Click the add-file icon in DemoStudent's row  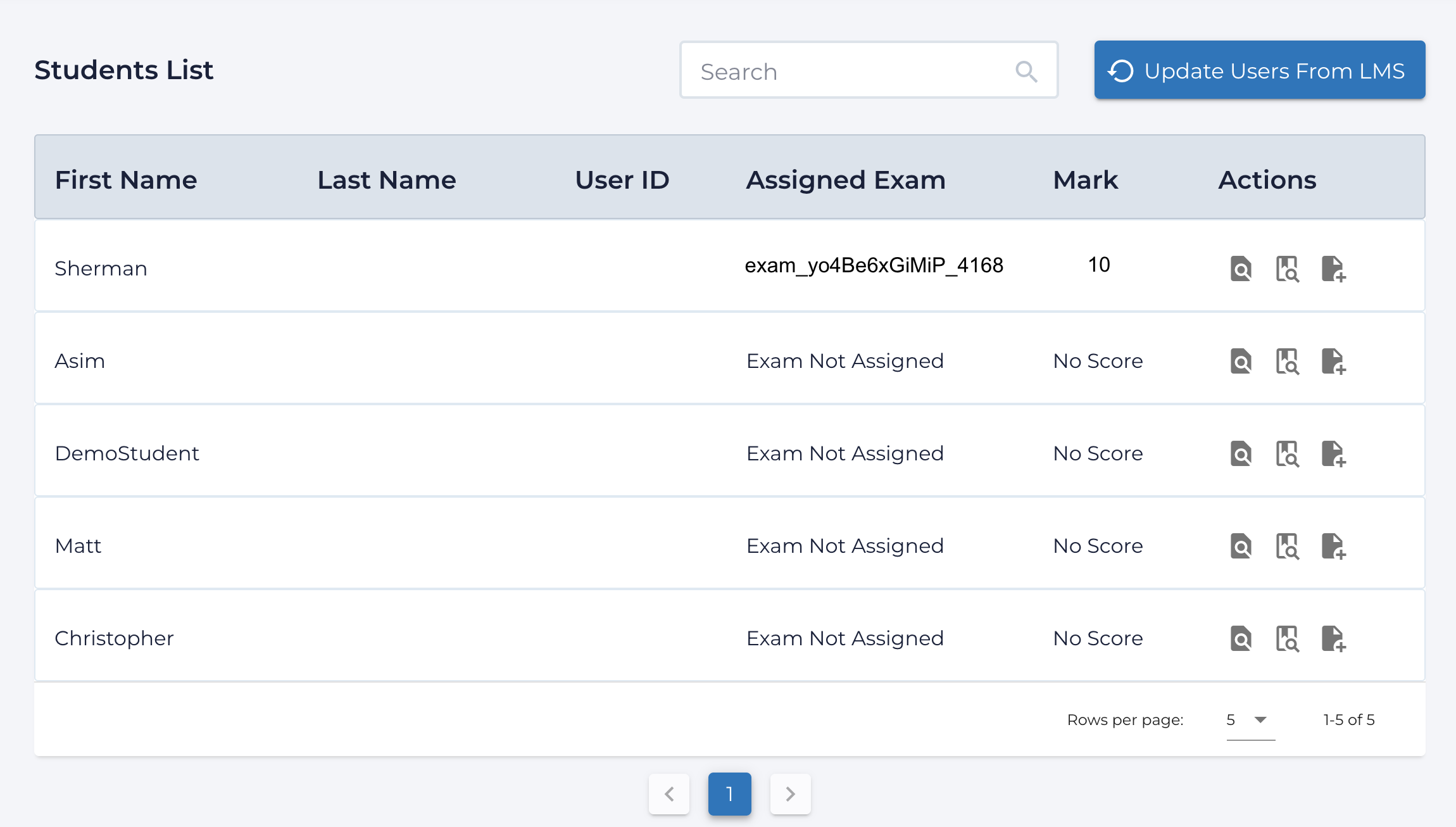(x=1333, y=453)
